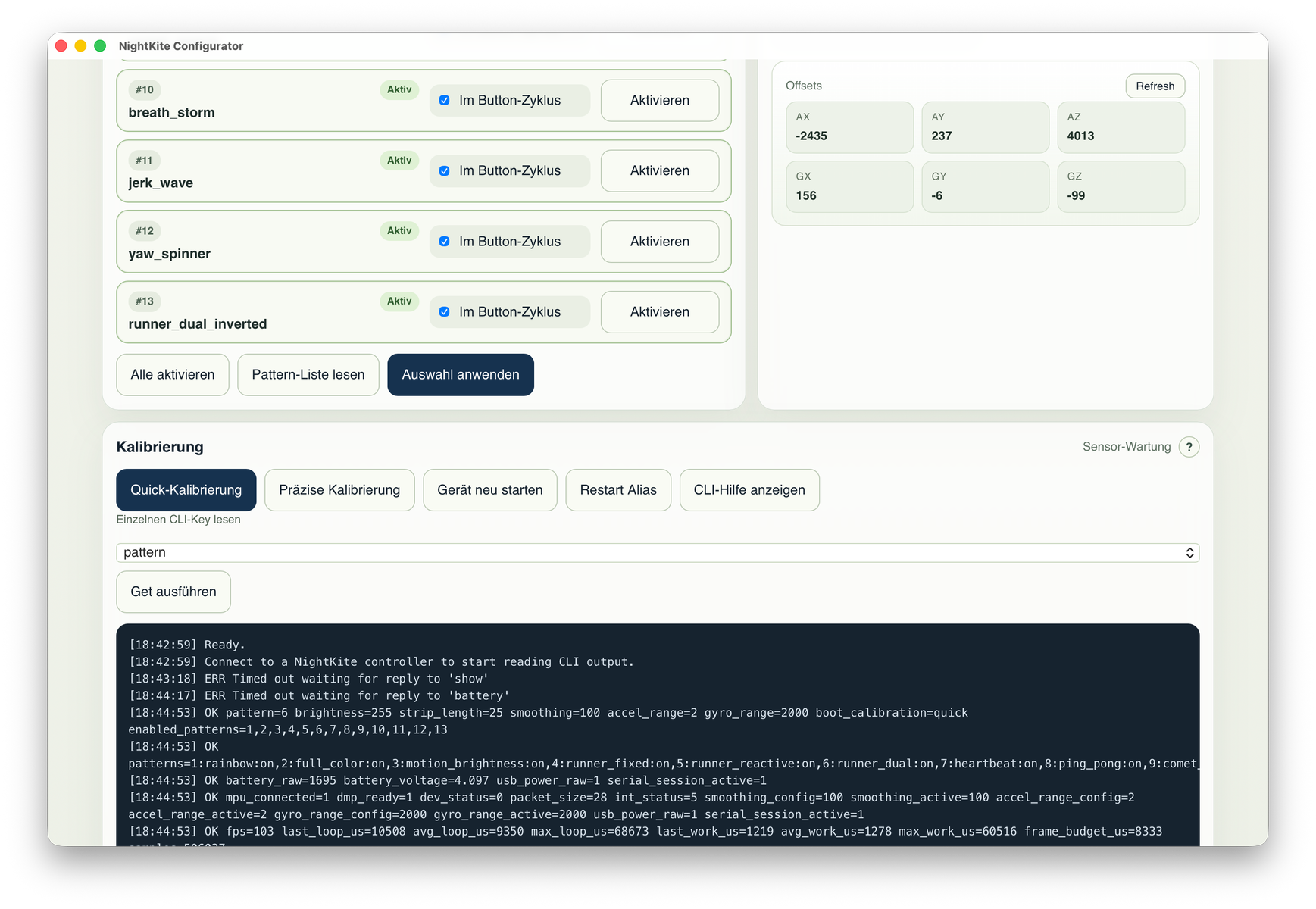Uncheck Im Button-Zyklus for breath_storm
Viewport: 1316px width, 909px height.
[x=445, y=101]
